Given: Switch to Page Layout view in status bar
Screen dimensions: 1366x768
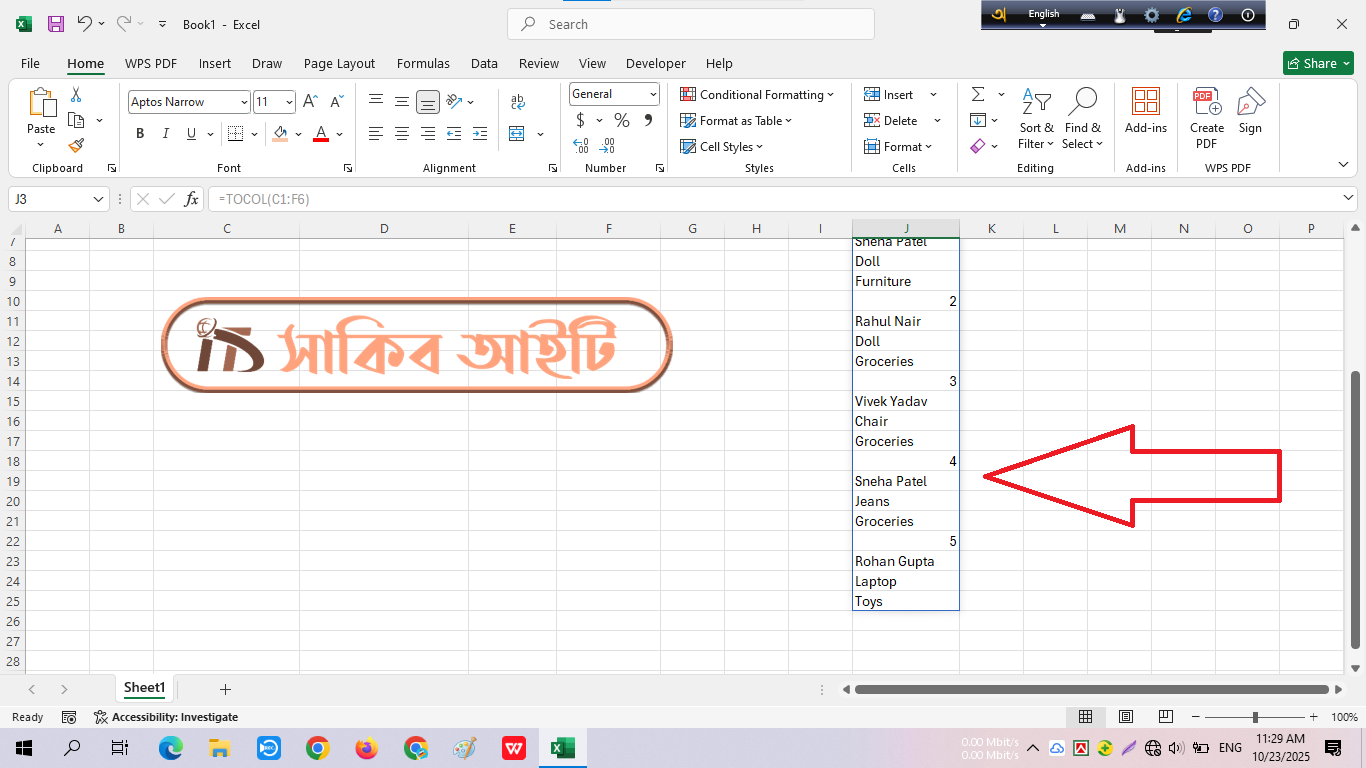Looking at the screenshot, I should 1125,717.
